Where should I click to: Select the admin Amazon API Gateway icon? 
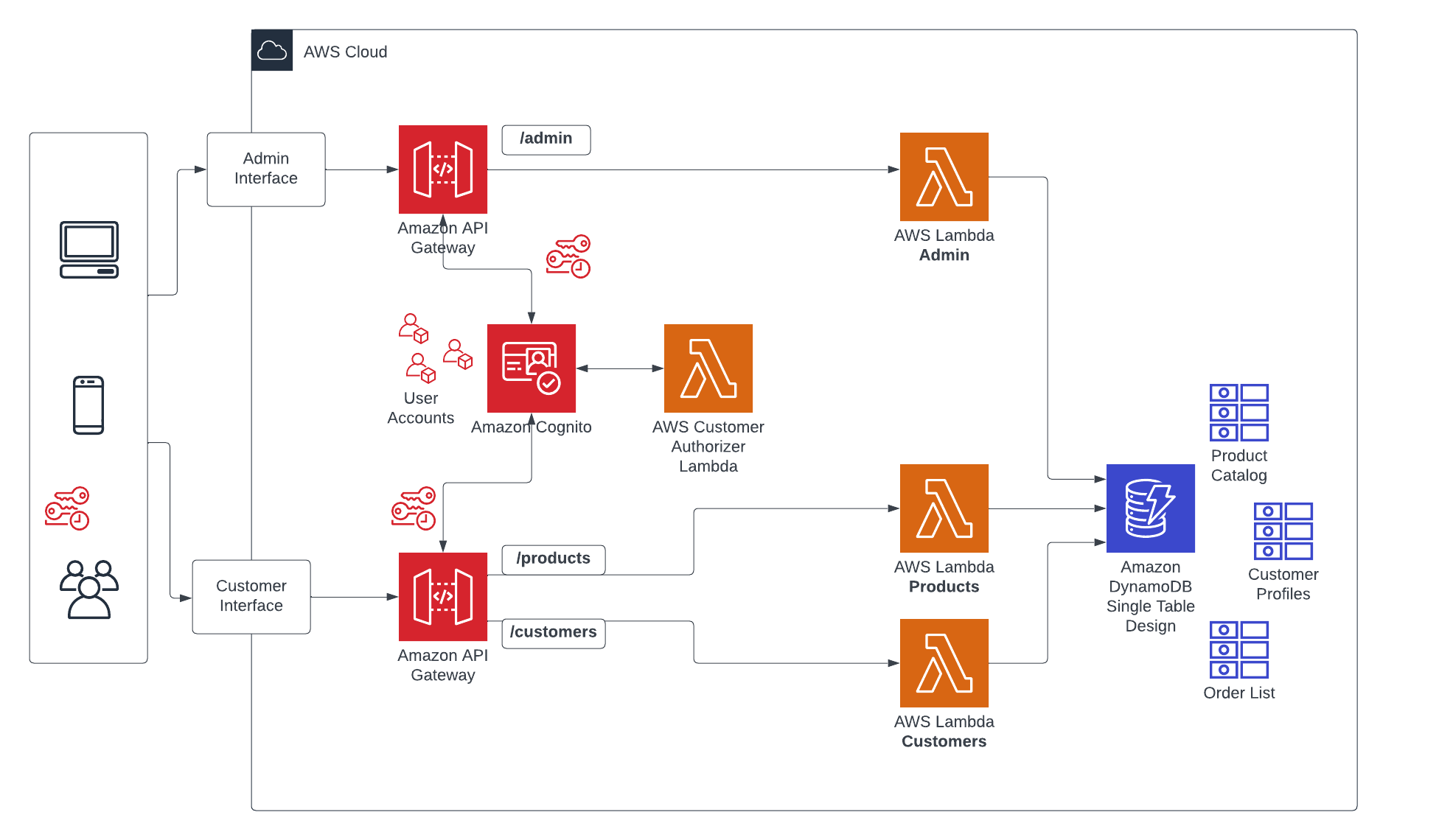(x=443, y=169)
